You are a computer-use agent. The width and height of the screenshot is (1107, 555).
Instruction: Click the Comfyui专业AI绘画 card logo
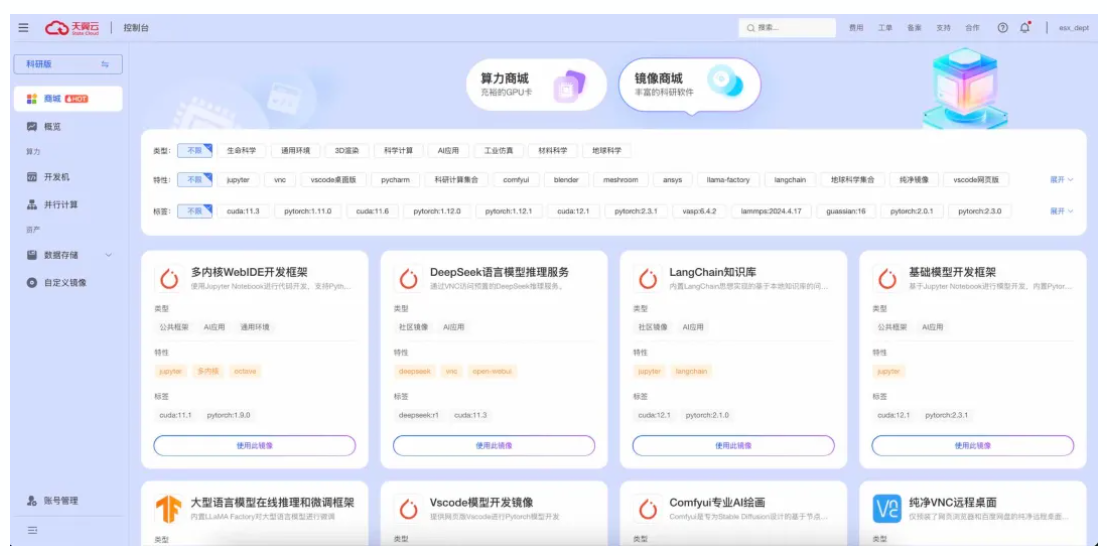tap(647, 509)
